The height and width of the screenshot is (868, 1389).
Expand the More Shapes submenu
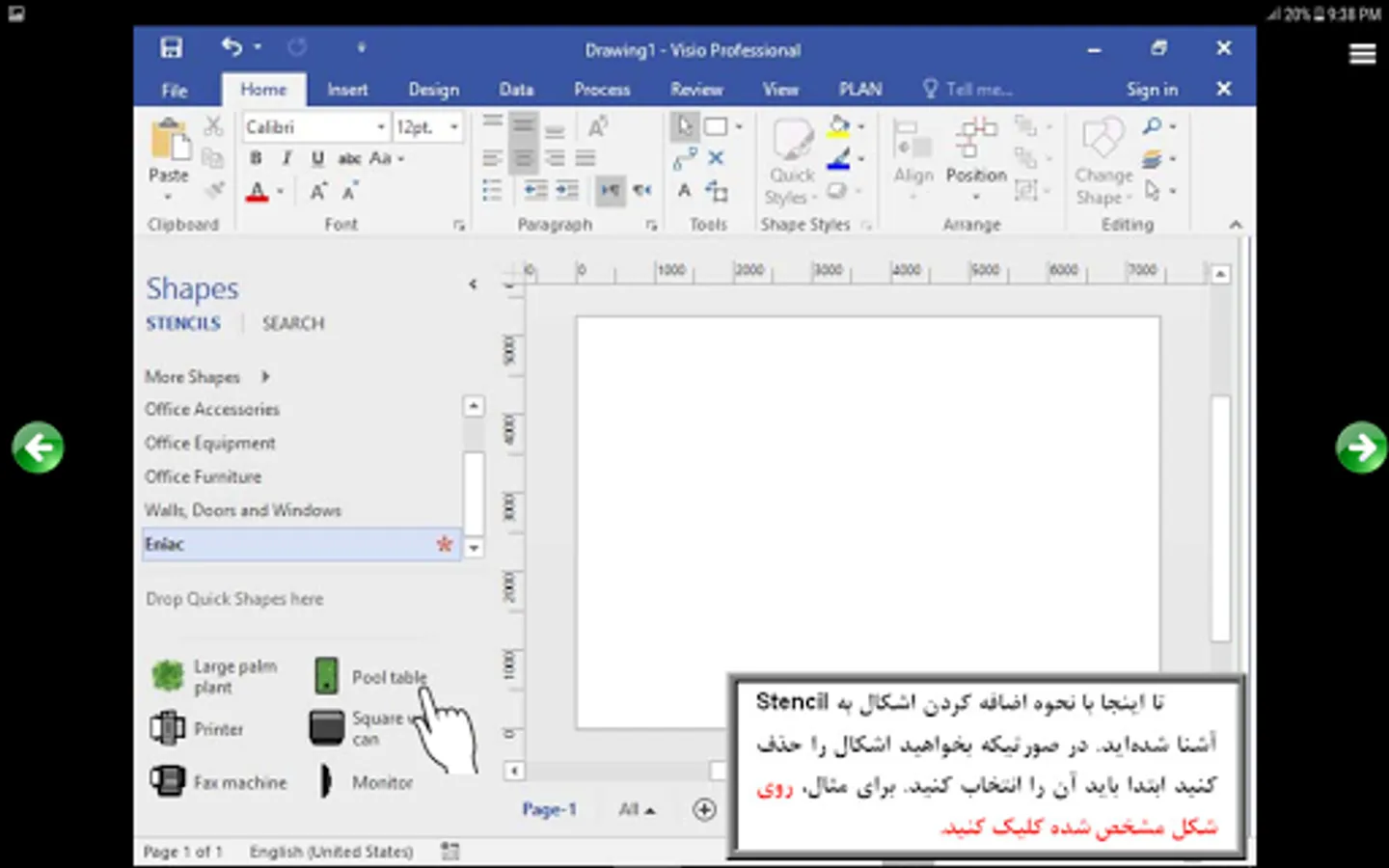(x=207, y=376)
